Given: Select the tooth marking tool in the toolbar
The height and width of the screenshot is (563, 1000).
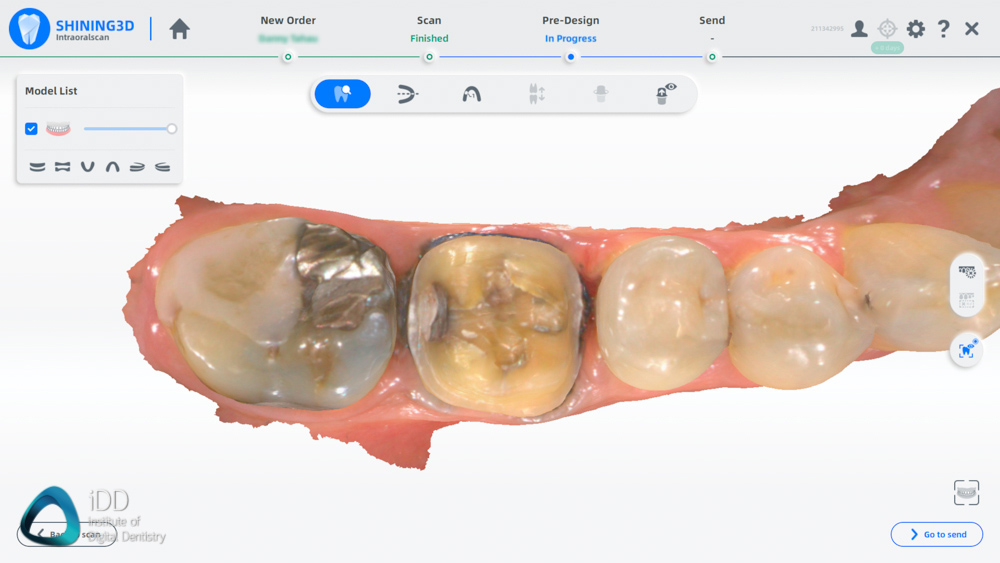Looking at the screenshot, I should pos(342,94).
